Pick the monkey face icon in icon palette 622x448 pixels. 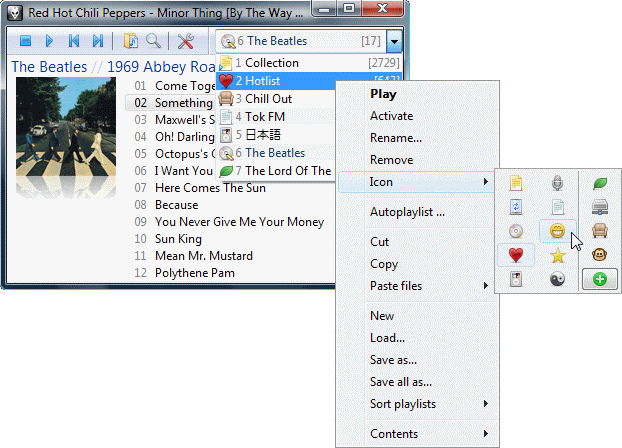[x=600, y=255]
